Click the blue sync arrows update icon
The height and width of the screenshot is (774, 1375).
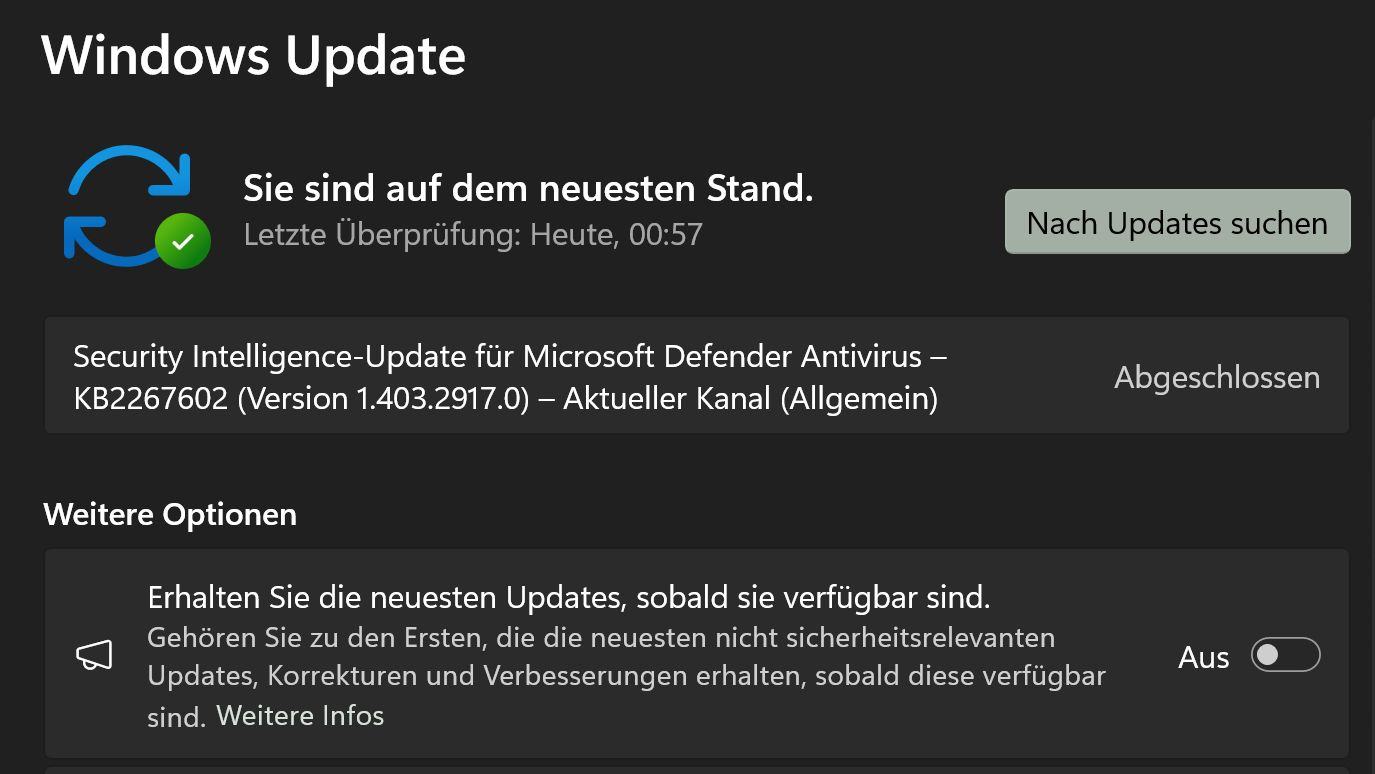coord(128,206)
